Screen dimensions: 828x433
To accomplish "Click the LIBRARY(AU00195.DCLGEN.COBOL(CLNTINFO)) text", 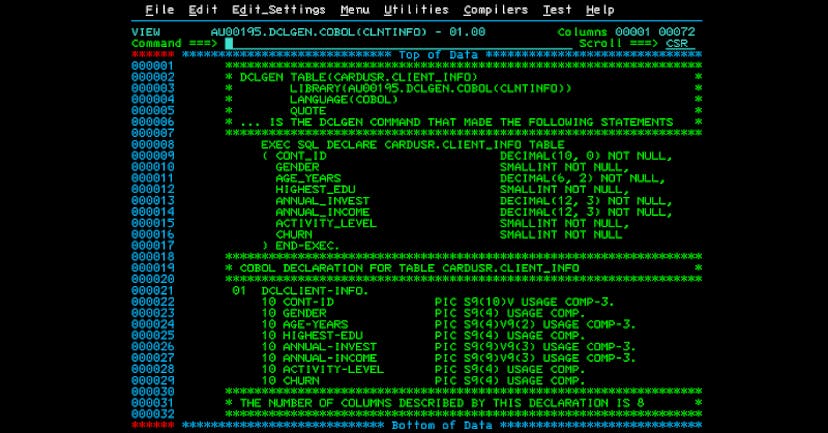I will tap(430, 88).
